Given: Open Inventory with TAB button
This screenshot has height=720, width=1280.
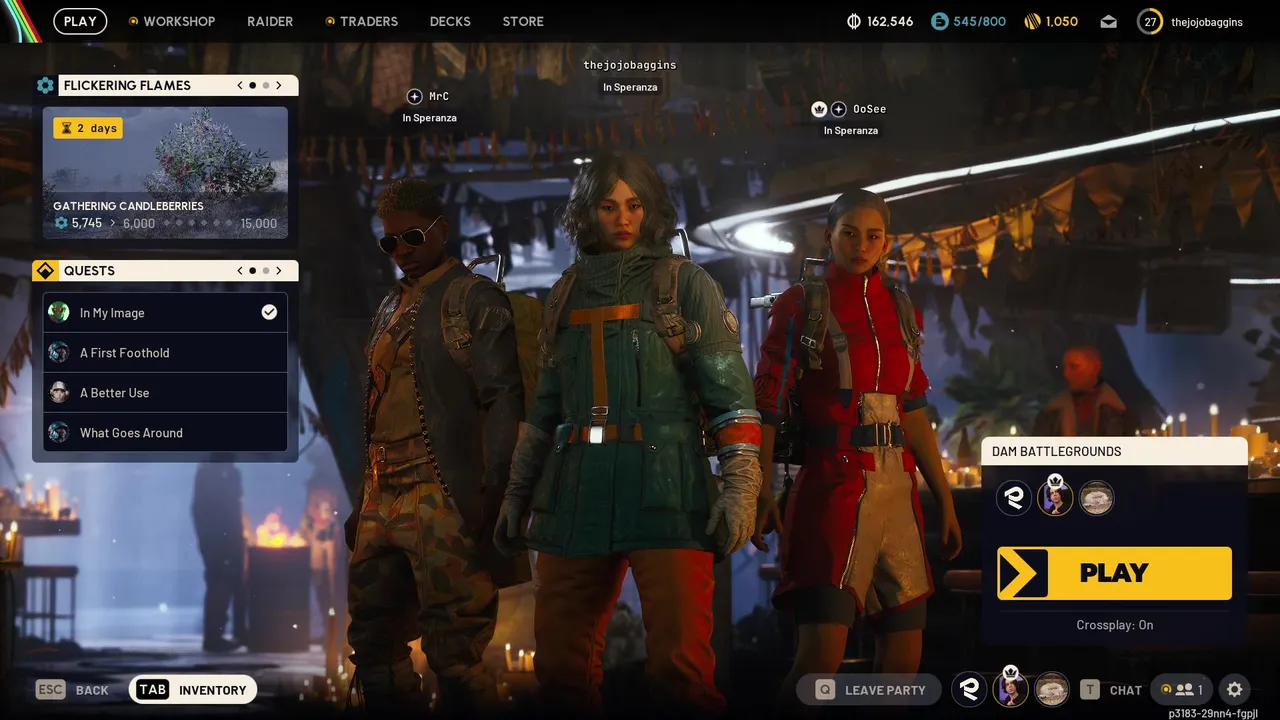Looking at the screenshot, I should [x=193, y=689].
